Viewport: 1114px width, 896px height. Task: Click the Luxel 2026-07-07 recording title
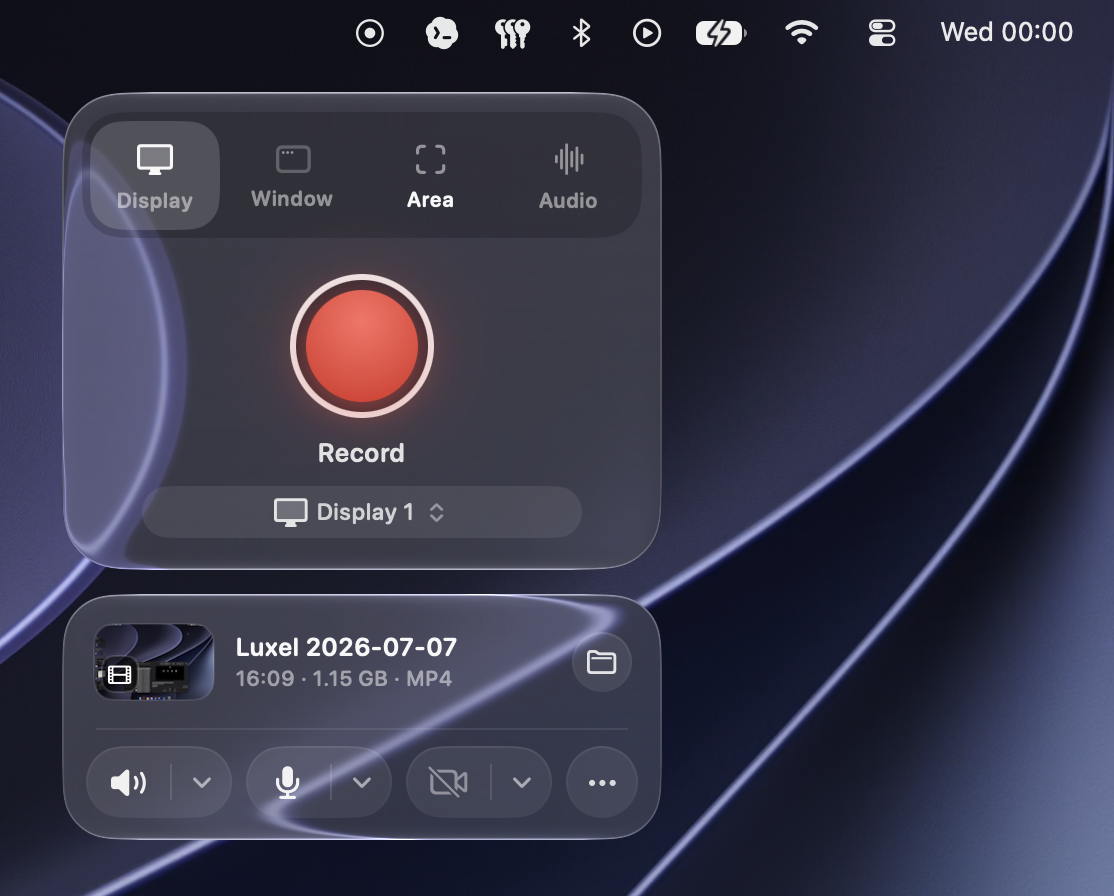click(x=346, y=647)
